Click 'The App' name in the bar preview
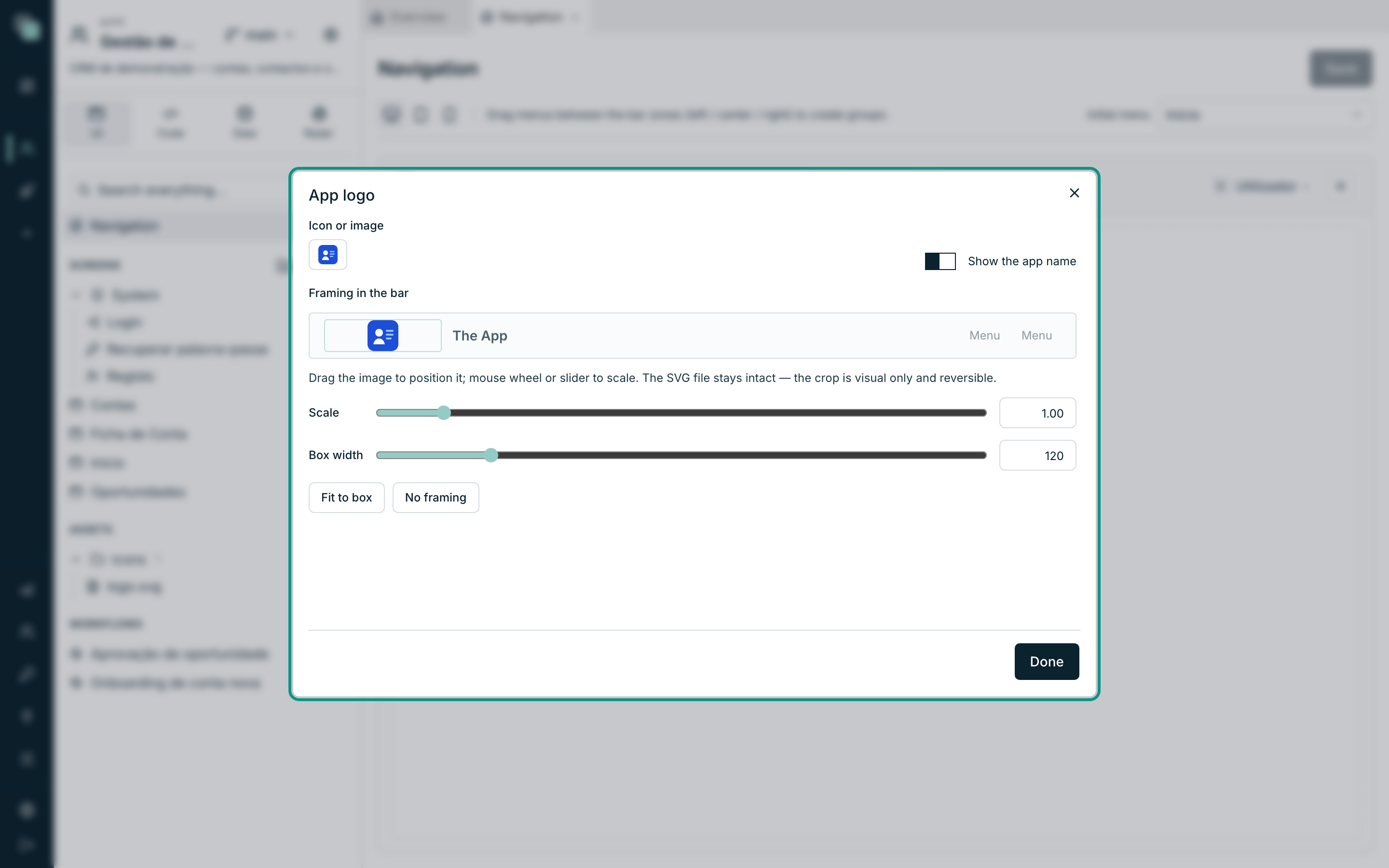The height and width of the screenshot is (868, 1389). point(480,335)
